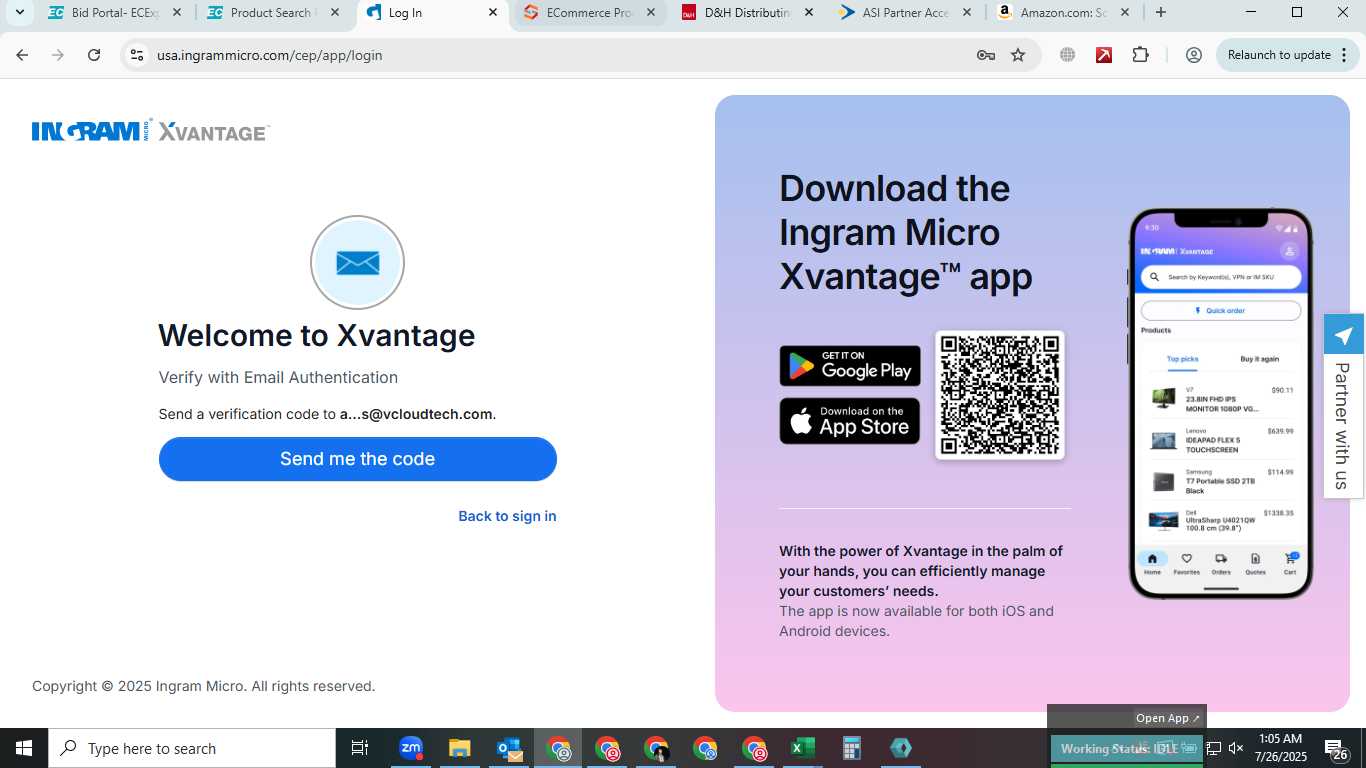The image size is (1366, 768).
Task: Close the Log In tab
Action: click(493, 13)
